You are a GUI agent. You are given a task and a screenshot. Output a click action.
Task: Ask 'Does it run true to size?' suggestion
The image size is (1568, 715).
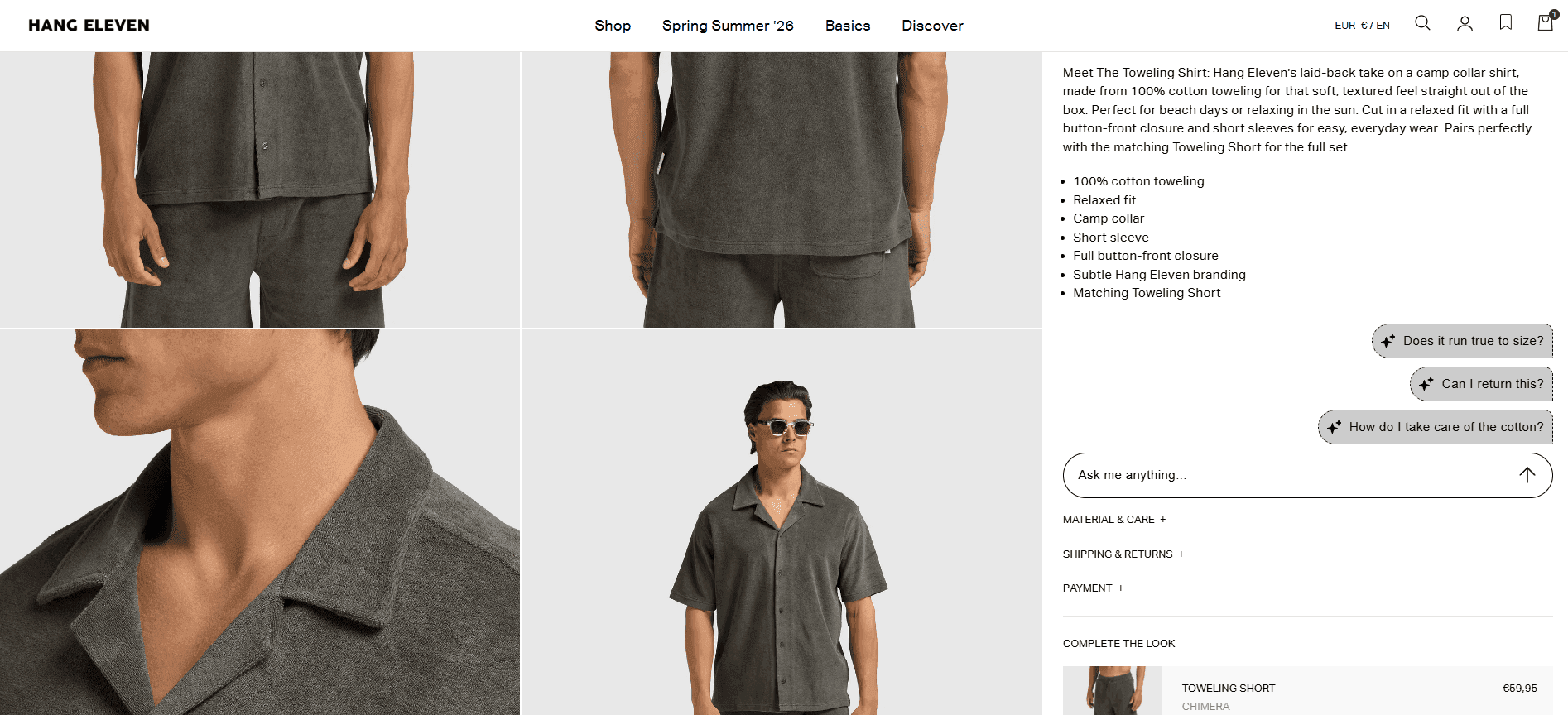point(1462,341)
